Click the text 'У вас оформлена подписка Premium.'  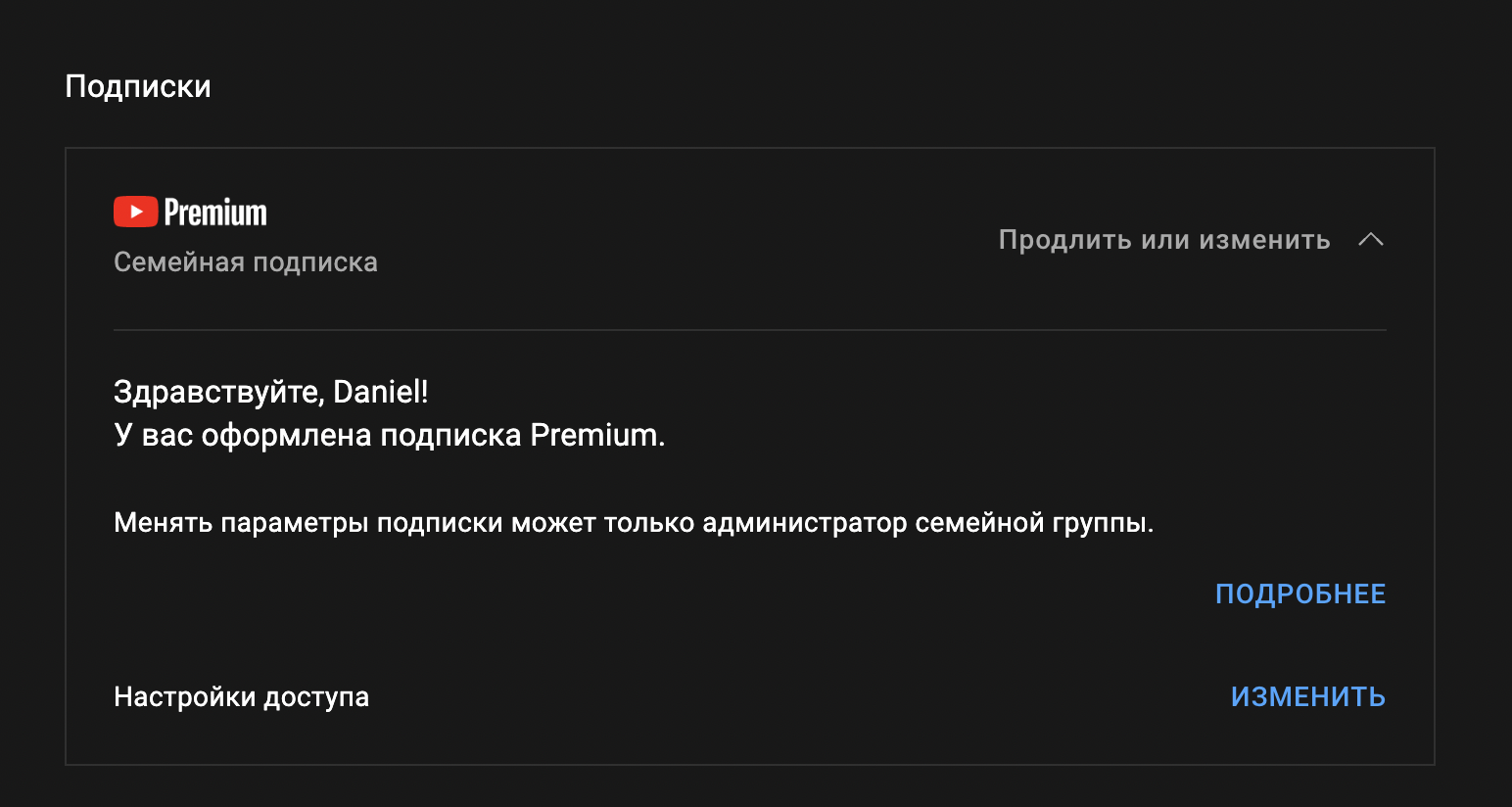pyautogui.click(x=390, y=435)
